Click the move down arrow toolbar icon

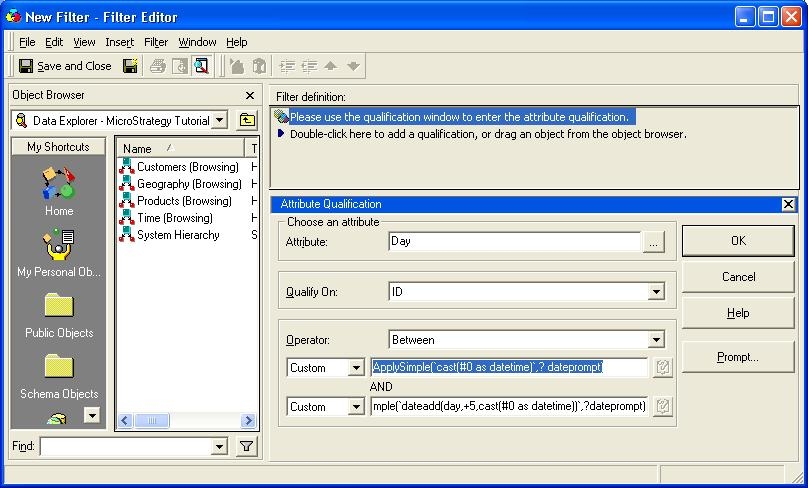(x=354, y=66)
